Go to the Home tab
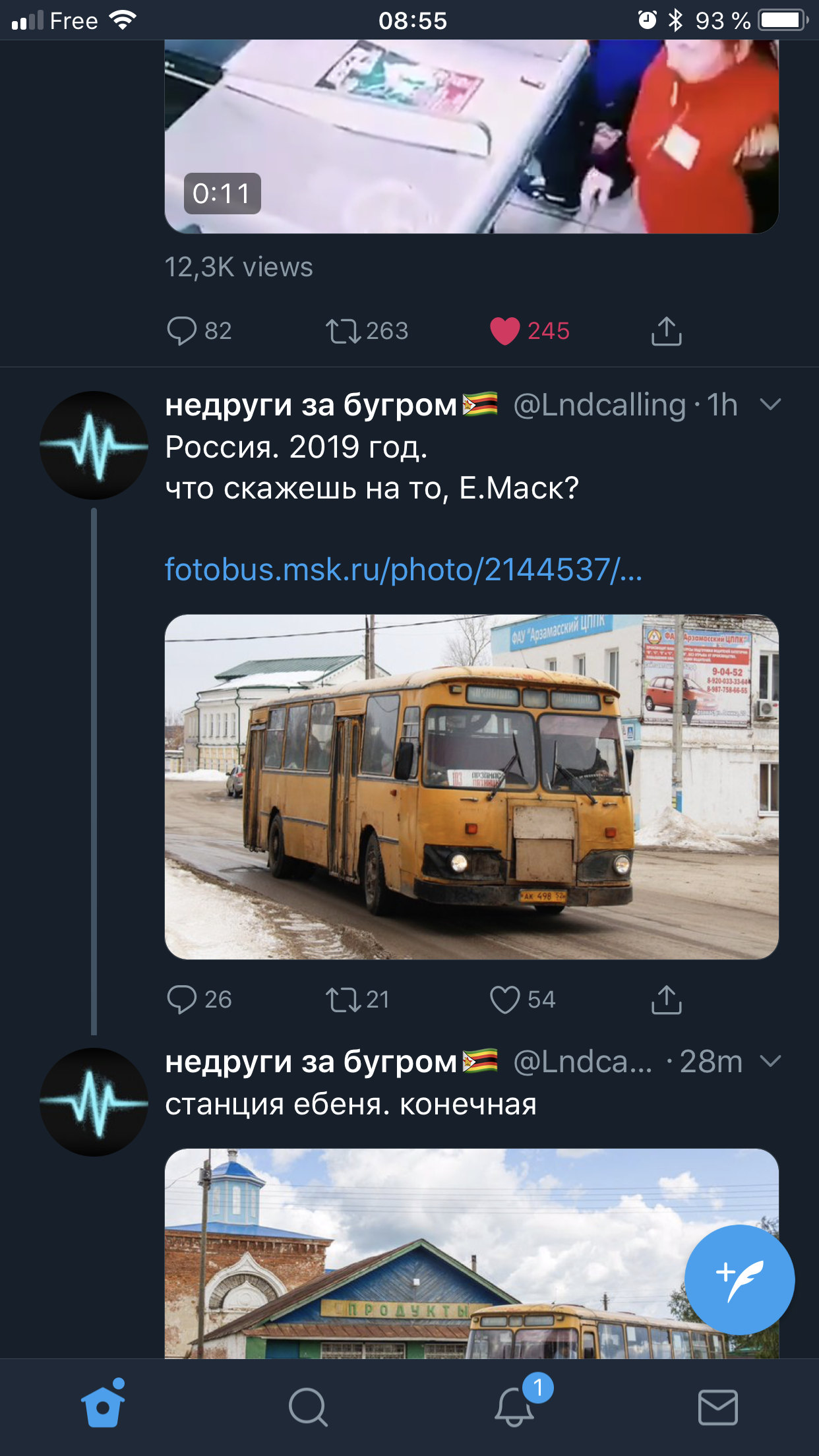Viewport: 819px width, 1456px height. tap(103, 1406)
